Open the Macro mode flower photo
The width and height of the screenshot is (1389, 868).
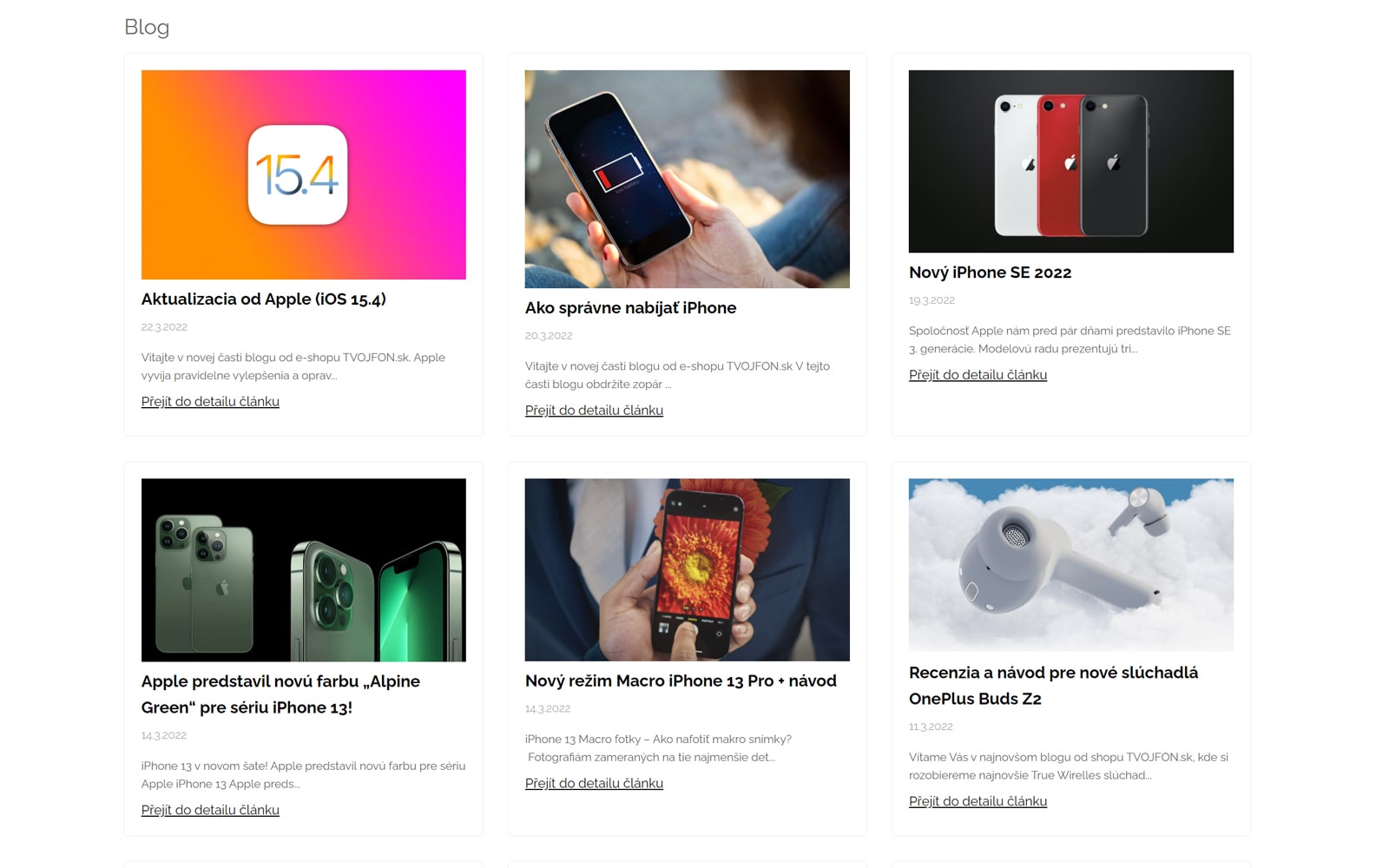point(688,569)
